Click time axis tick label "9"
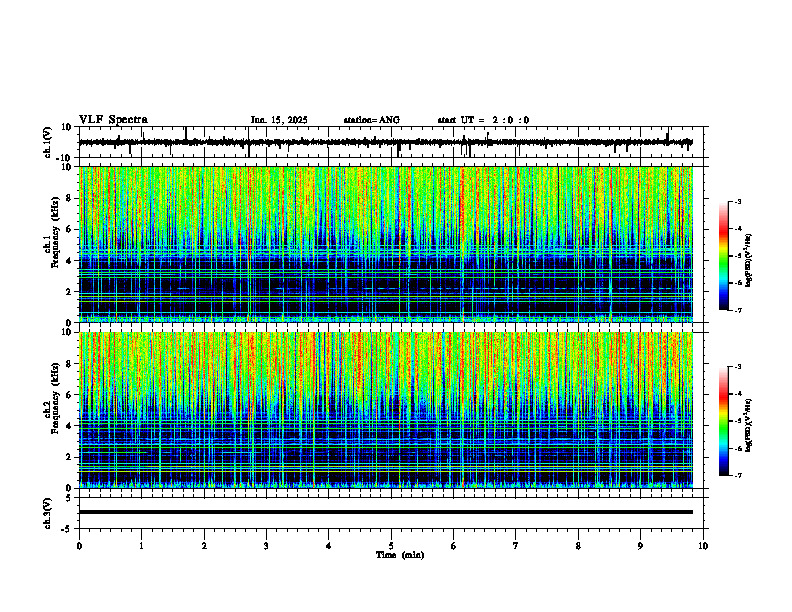Image resolution: width=792 pixels, height=612 pixels. (640, 546)
